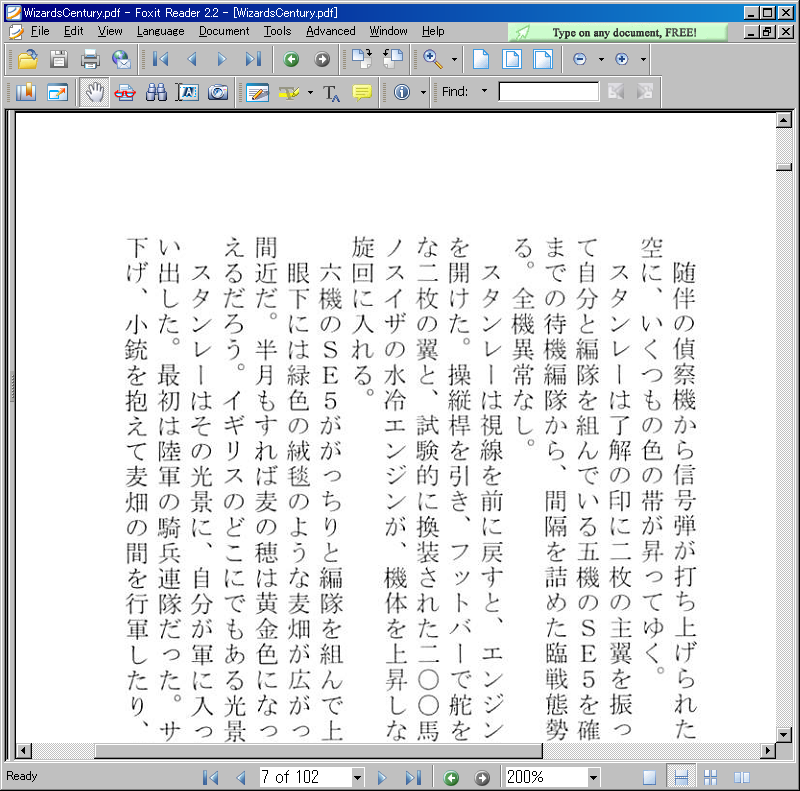The width and height of the screenshot is (800, 791).
Task: Expand the info icon dropdown arrow
Action: coord(423,92)
